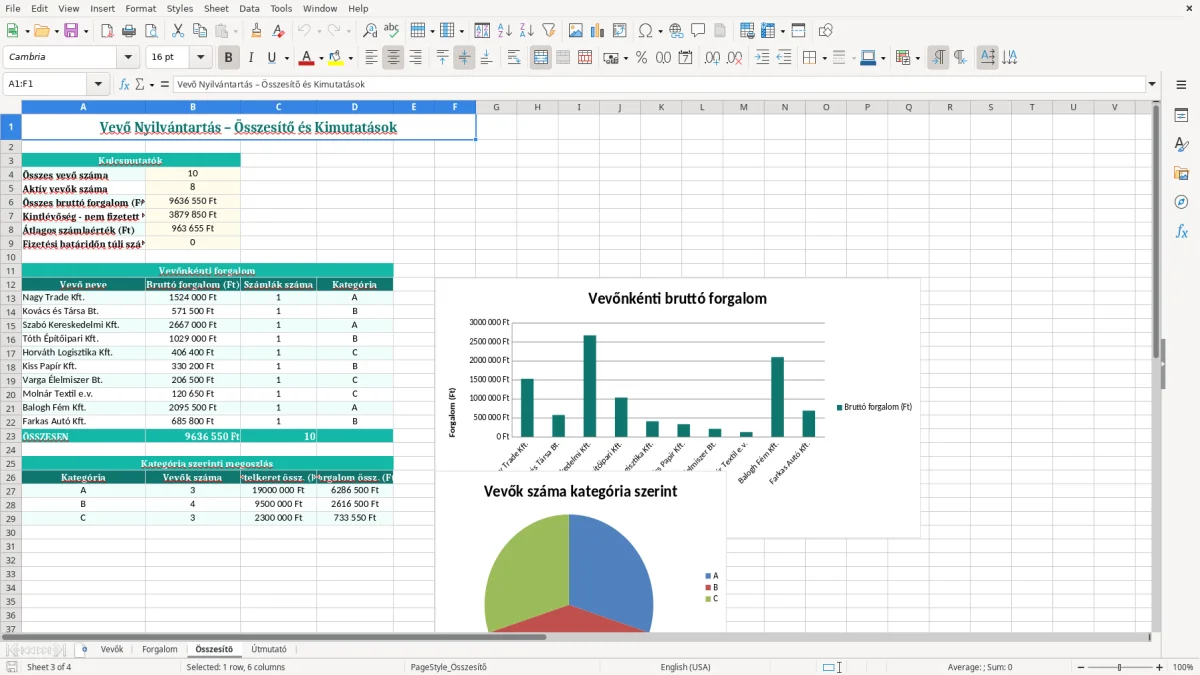
Task: Click zoom out minus button
Action: click(x=1081, y=667)
